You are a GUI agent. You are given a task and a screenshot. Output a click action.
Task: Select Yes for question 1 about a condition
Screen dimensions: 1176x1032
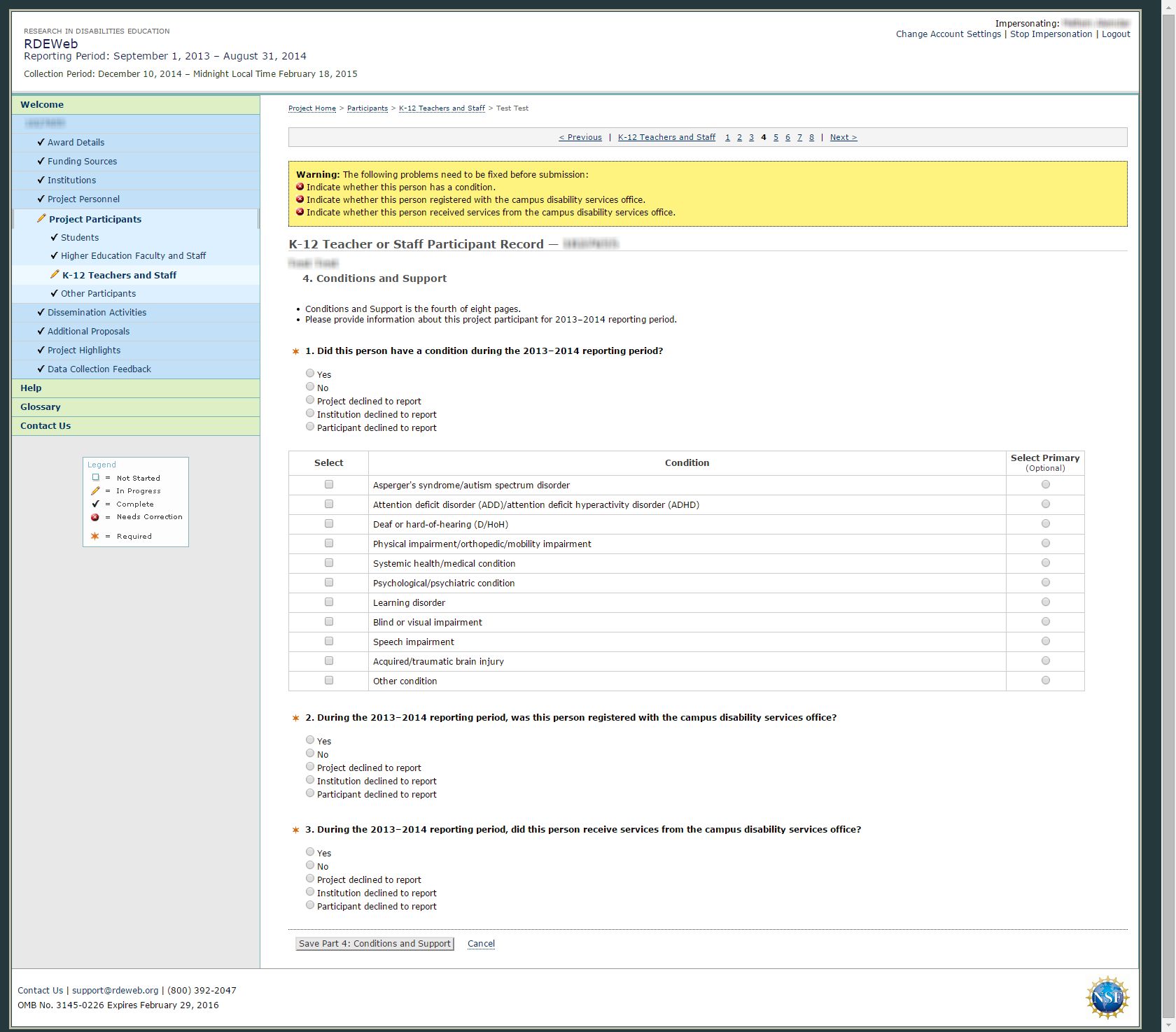click(310, 374)
